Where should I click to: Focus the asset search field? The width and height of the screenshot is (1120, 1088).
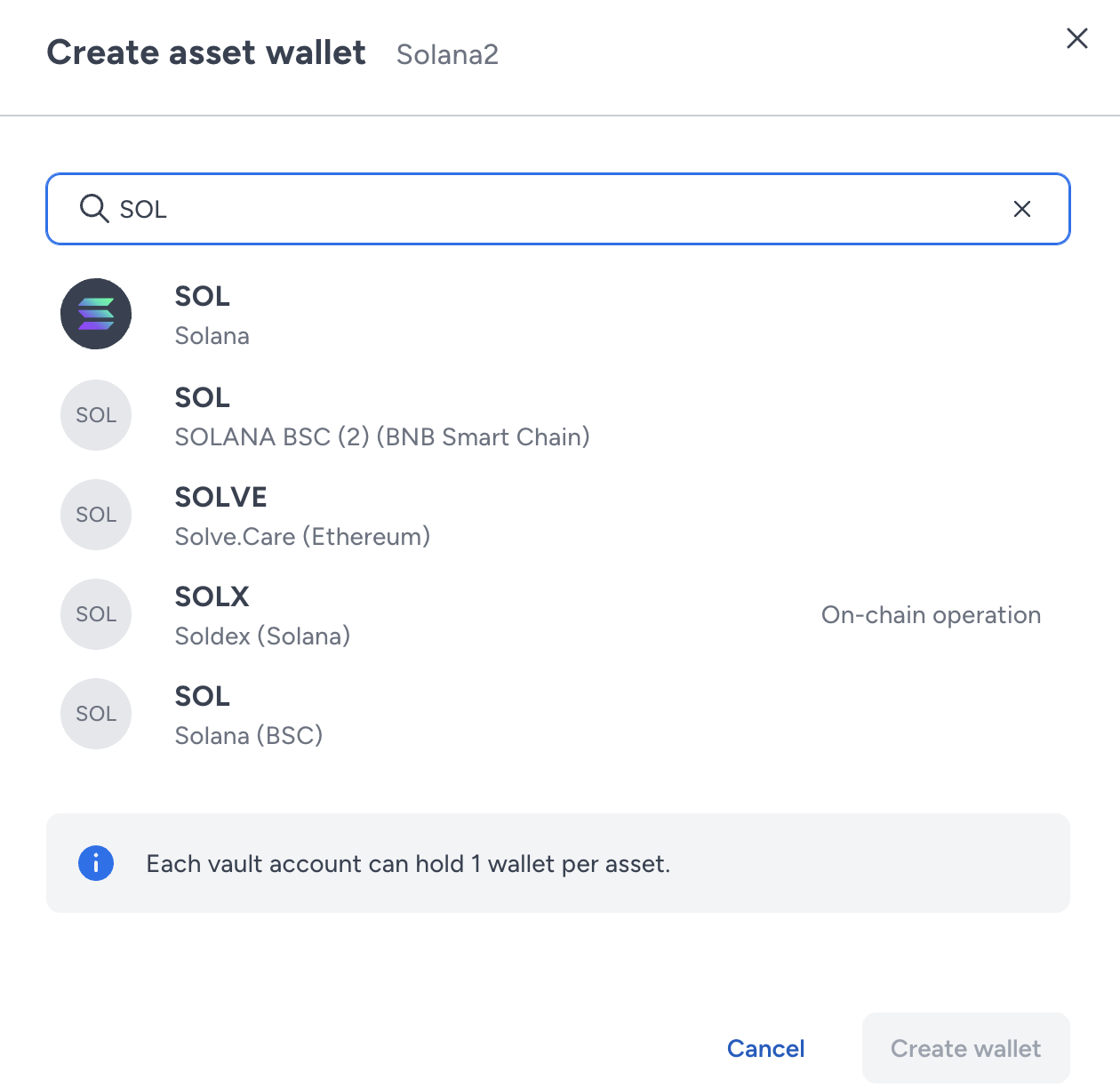coord(558,209)
